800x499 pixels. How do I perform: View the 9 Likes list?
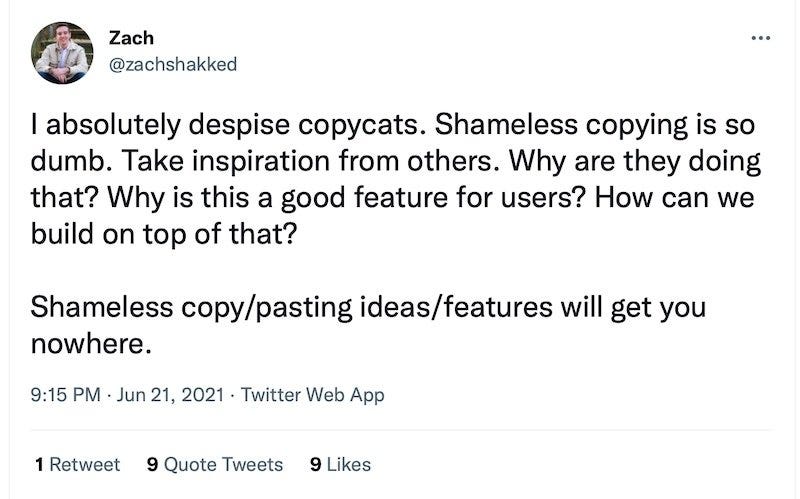[341, 464]
